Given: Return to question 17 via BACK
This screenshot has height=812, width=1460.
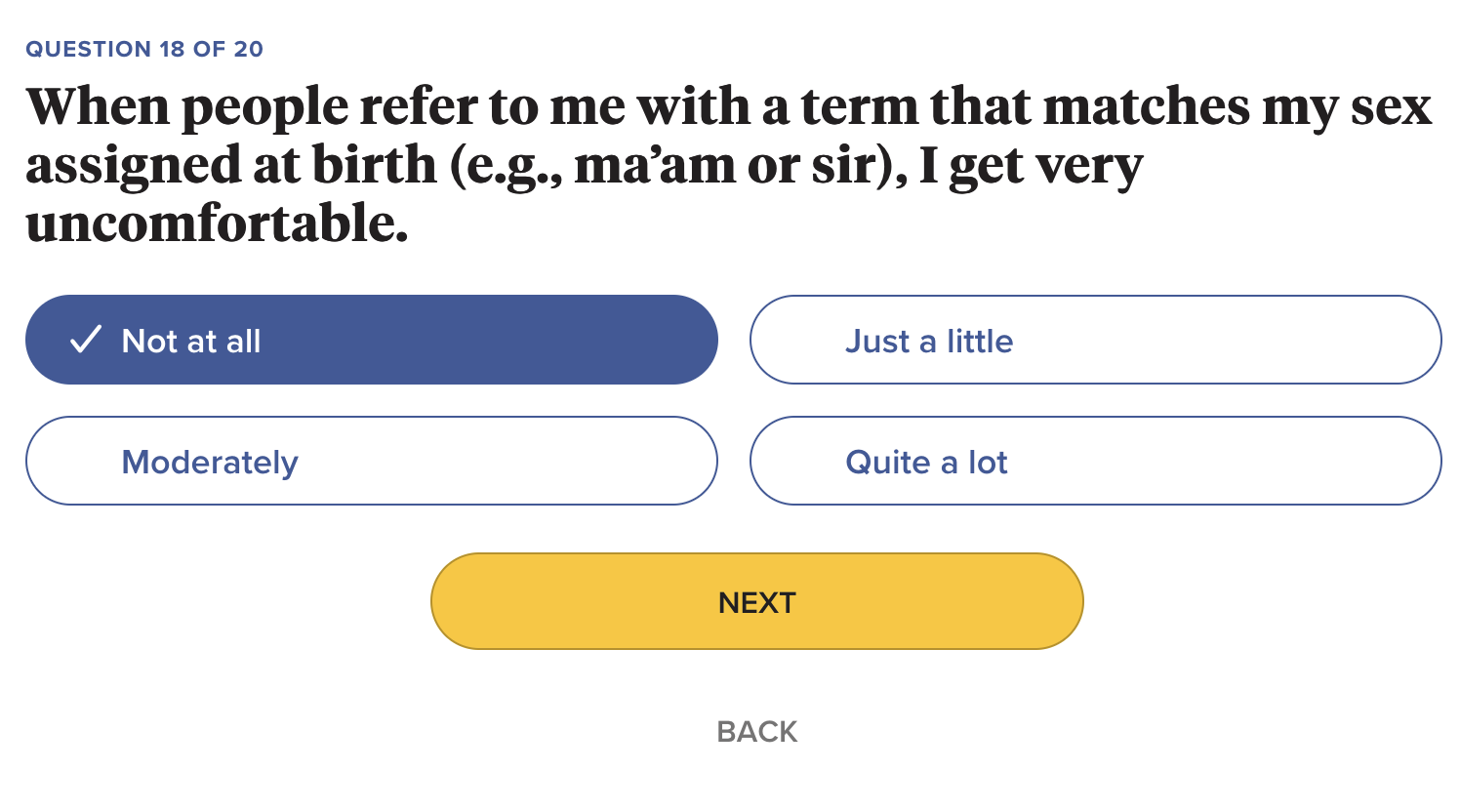Looking at the screenshot, I should tap(756, 731).
